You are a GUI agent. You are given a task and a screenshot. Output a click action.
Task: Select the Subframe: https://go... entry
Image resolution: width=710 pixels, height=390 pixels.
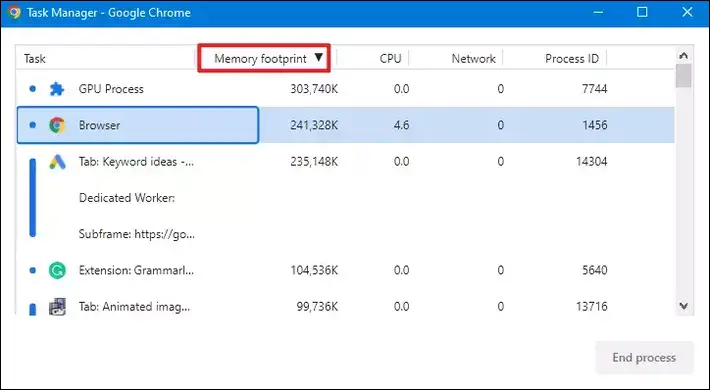click(137, 234)
